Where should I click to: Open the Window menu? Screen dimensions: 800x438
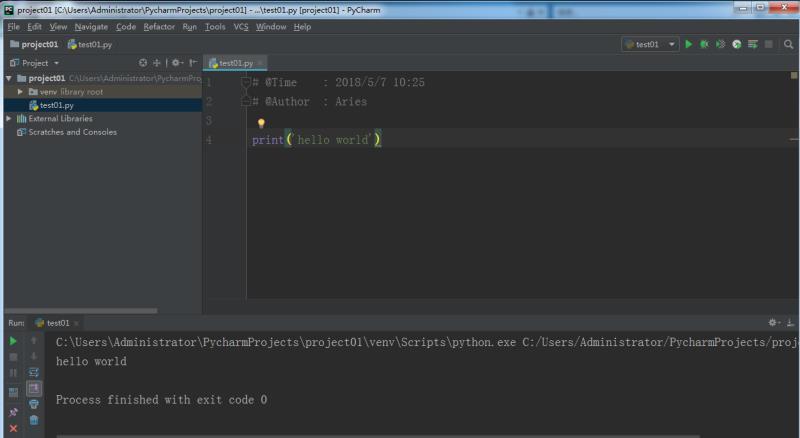271,27
